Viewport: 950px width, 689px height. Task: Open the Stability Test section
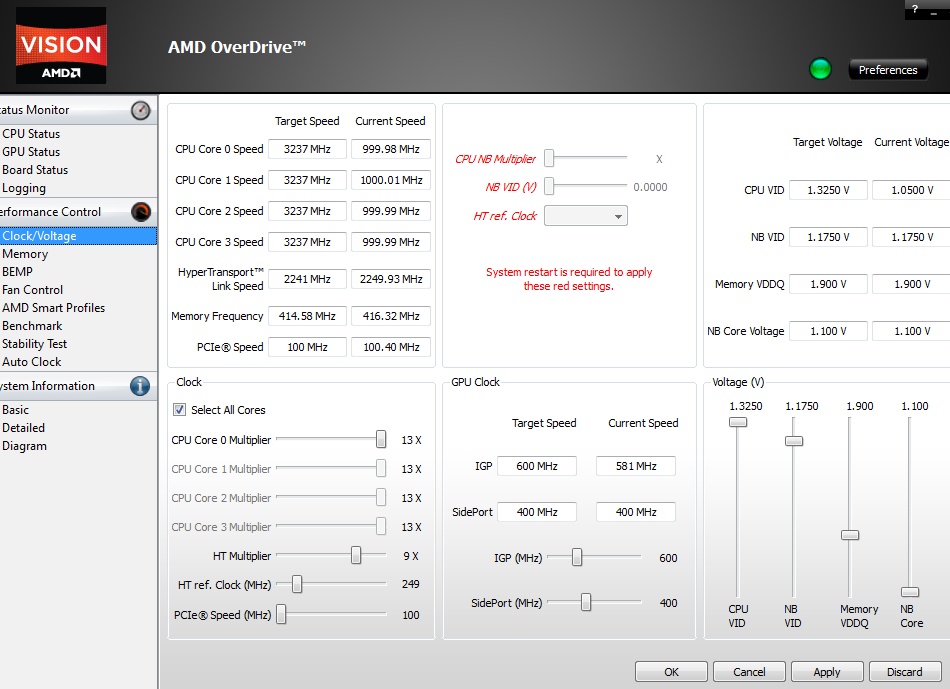(35, 344)
